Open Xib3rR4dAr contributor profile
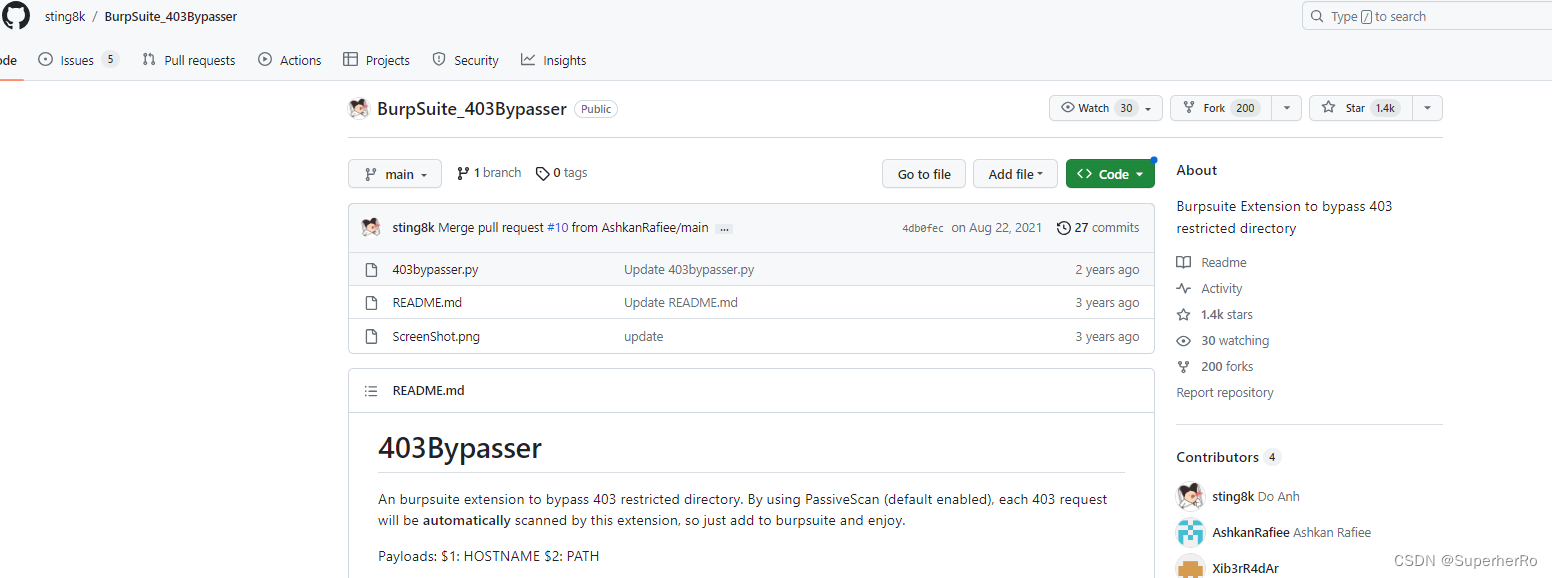Screen dimensions: 1552x578 coord(1245,568)
